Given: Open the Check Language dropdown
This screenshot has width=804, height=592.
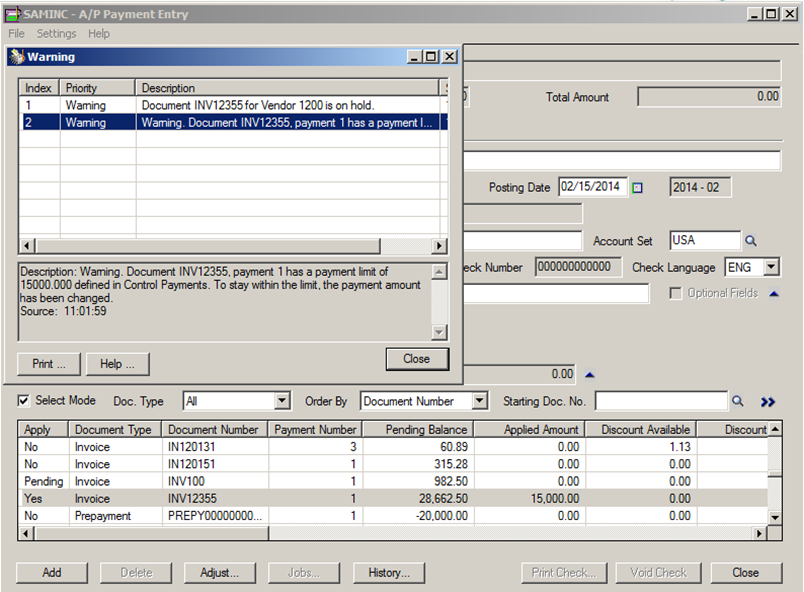Looking at the screenshot, I should pyautogui.click(x=771, y=268).
